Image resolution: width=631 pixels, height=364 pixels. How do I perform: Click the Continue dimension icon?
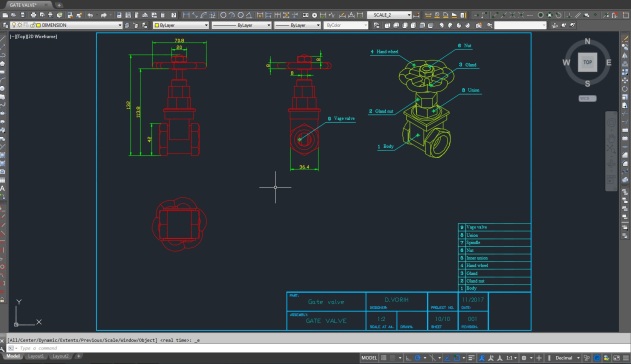pyautogui.click(x=277, y=15)
